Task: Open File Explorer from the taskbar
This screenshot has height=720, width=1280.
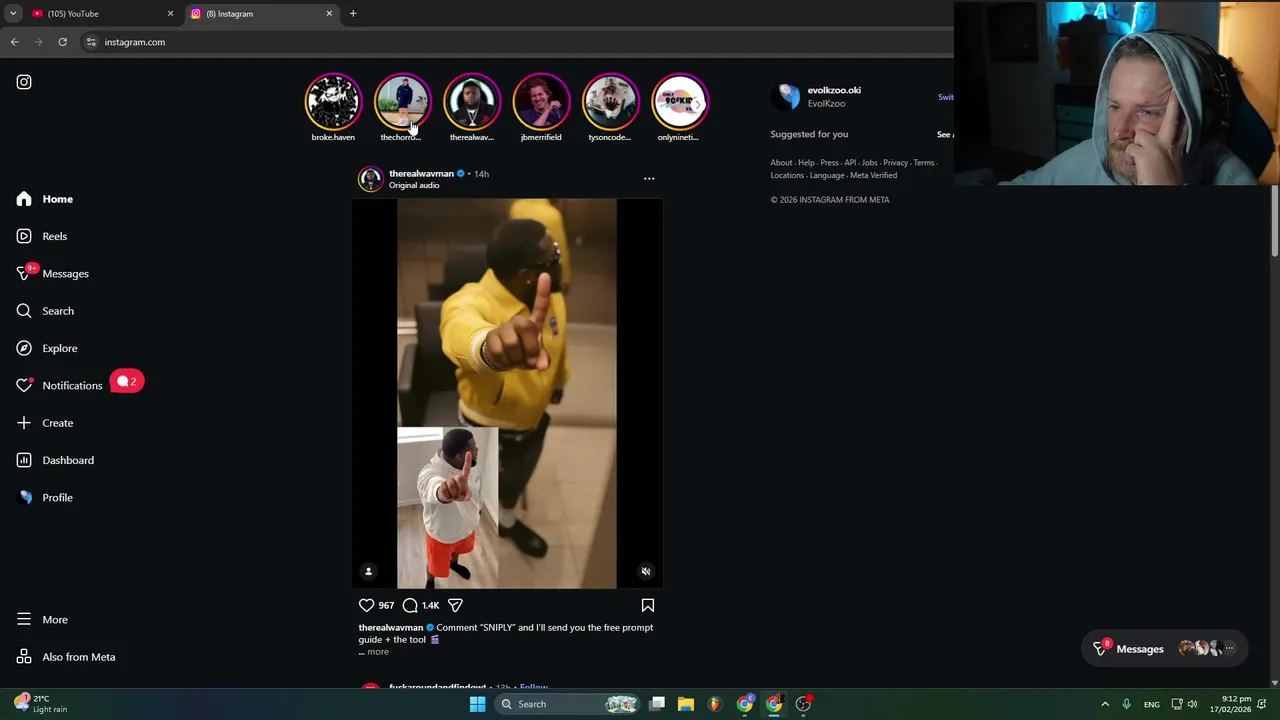Action: (x=686, y=704)
